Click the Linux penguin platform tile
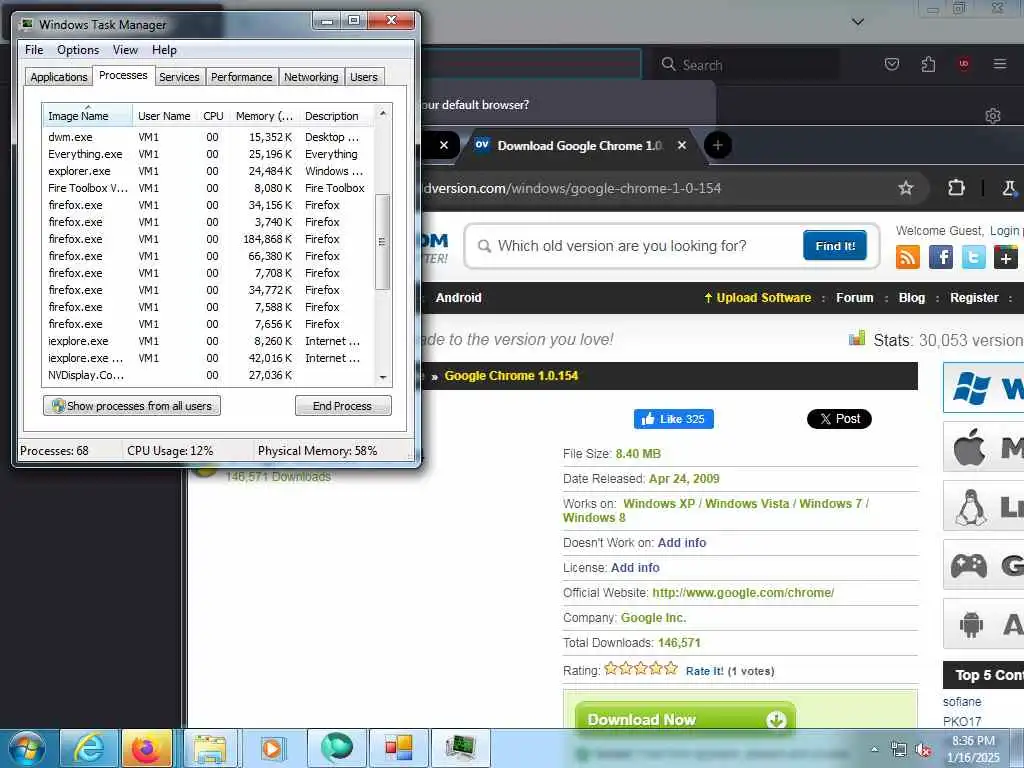 tap(984, 505)
